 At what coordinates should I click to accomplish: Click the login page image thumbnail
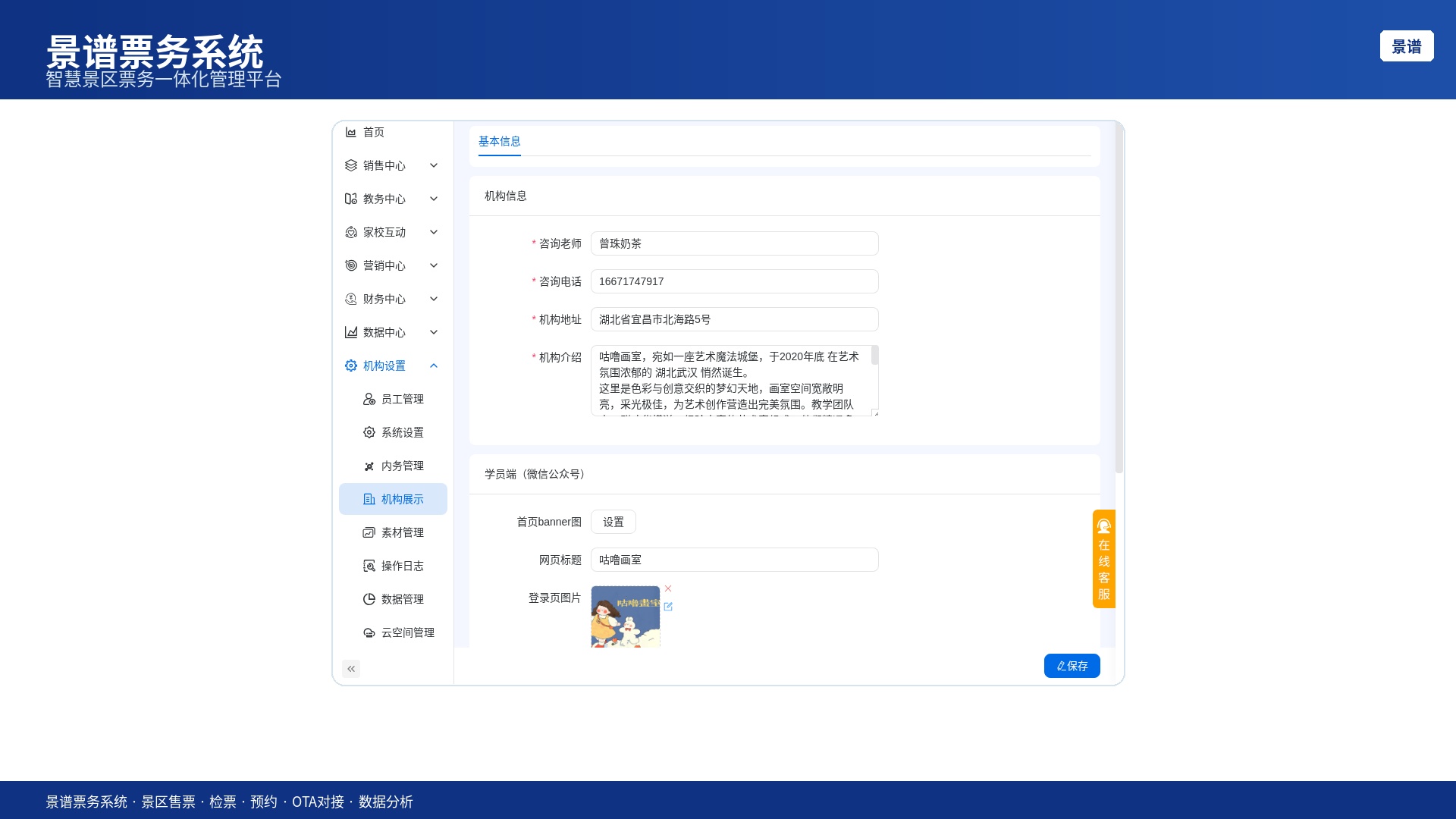(626, 617)
